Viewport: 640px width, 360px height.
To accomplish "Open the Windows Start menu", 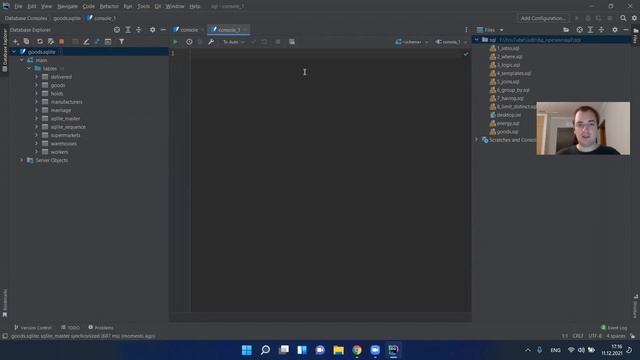I will click(247, 350).
